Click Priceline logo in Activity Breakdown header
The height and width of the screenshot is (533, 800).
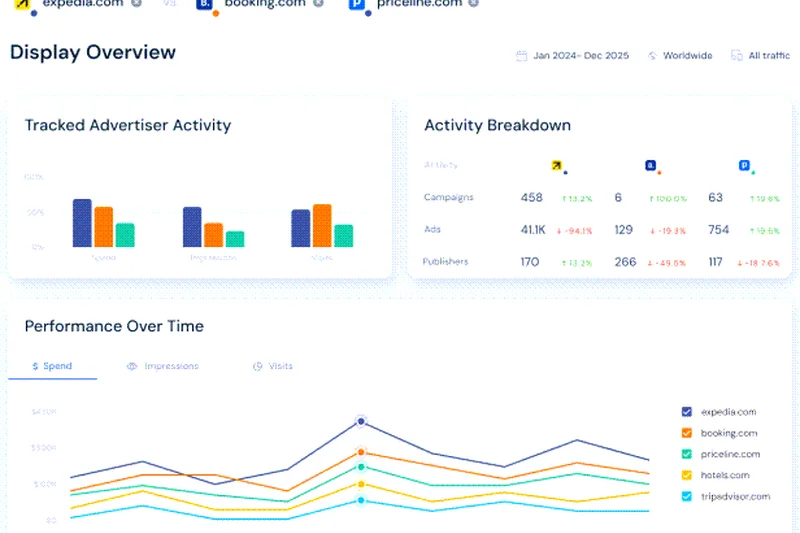[x=744, y=165]
